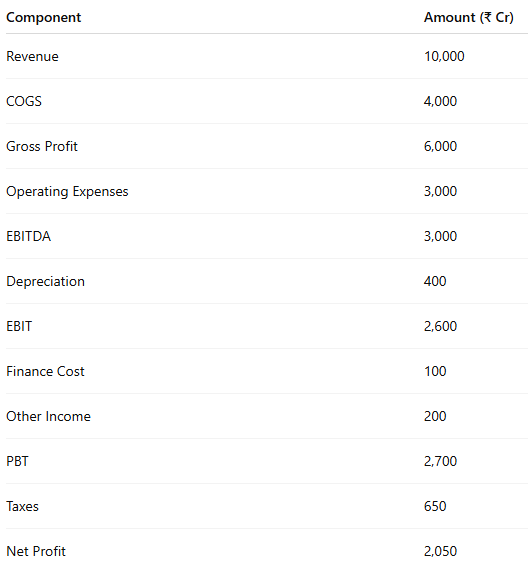Click the 4,000 COGS amount
This screenshot has height=573, width=528.
(x=440, y=101)
